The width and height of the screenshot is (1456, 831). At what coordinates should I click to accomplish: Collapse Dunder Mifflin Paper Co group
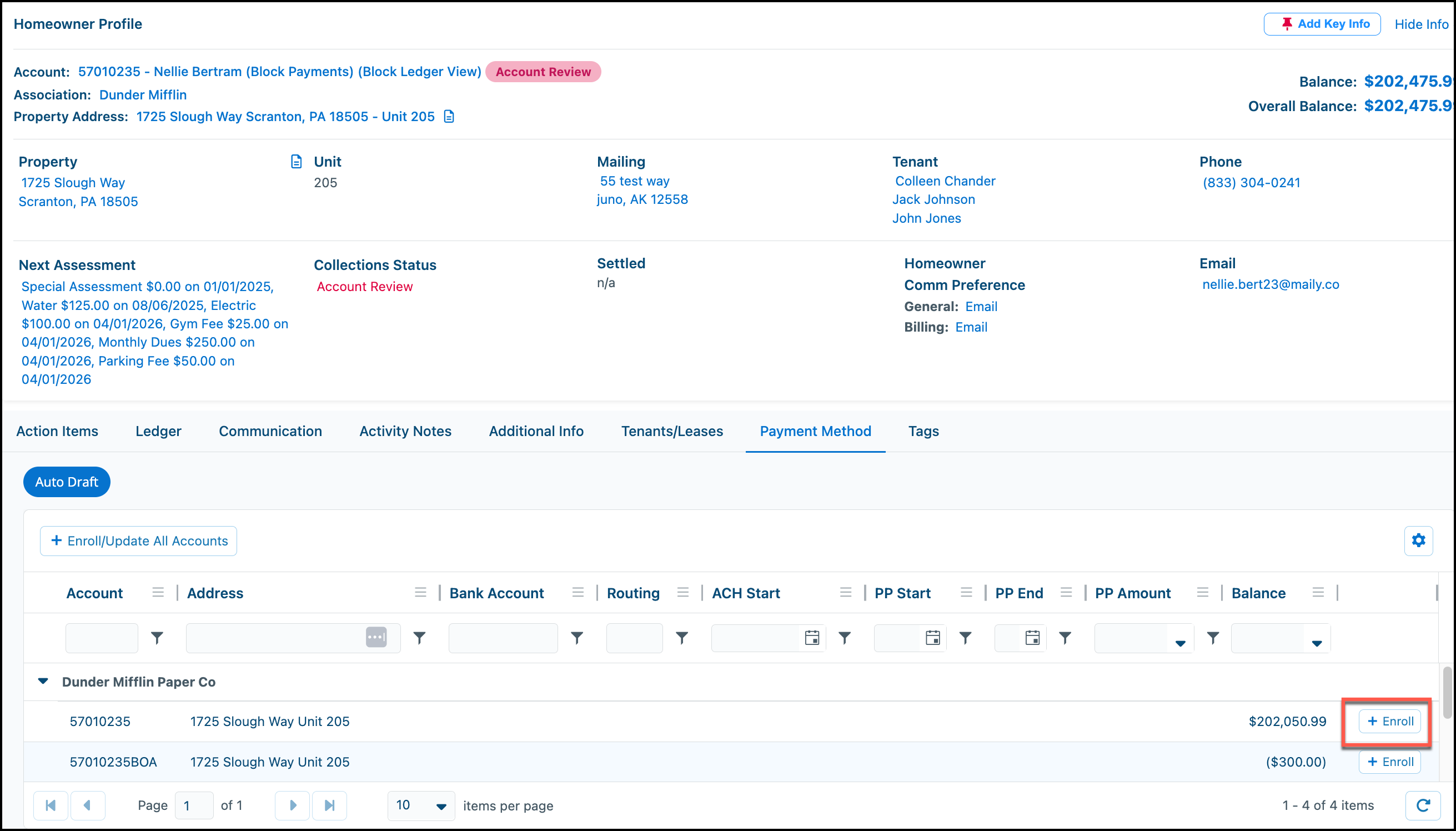click(43, 681)
